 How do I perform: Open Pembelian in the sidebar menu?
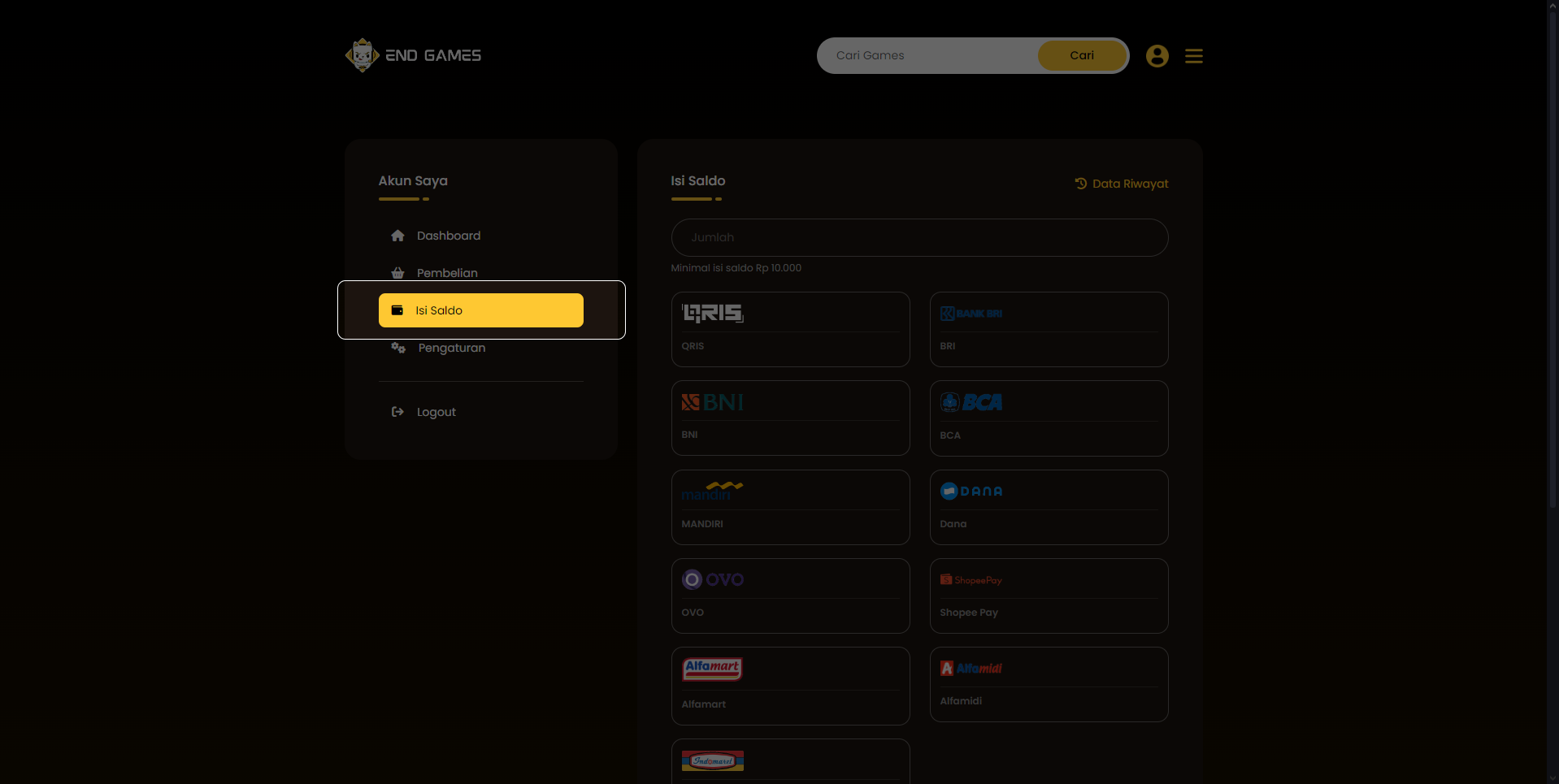coord(481,273)
